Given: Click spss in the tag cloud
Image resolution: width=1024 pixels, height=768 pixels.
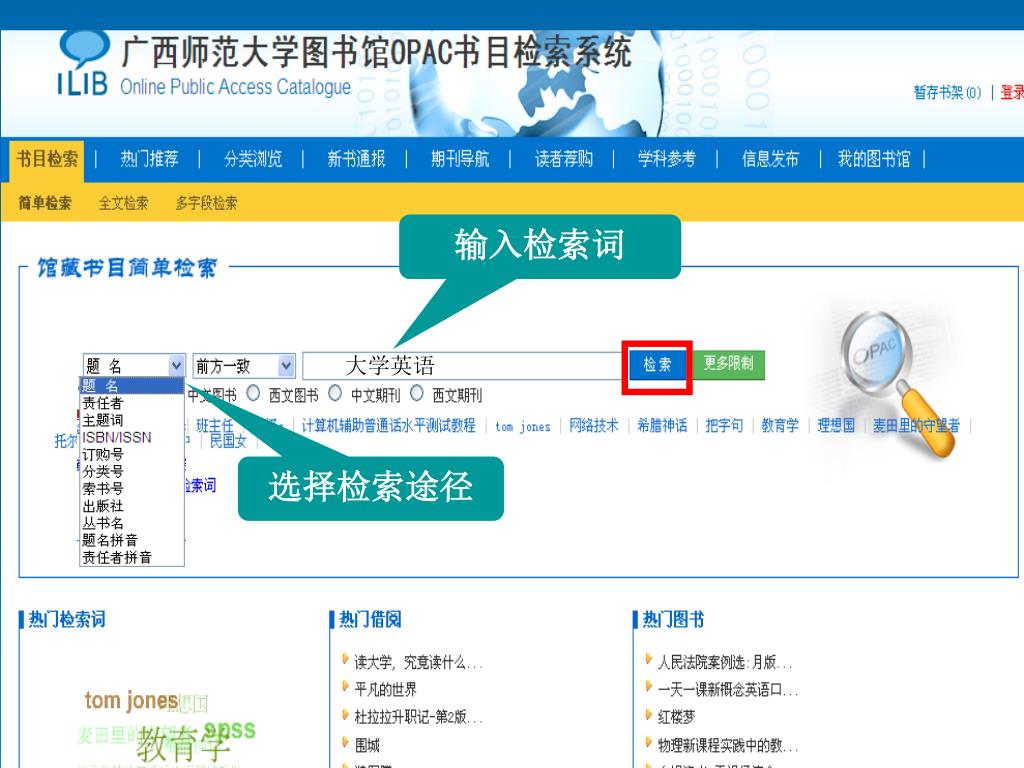Looking at the screenshot, I should (229, 729).
